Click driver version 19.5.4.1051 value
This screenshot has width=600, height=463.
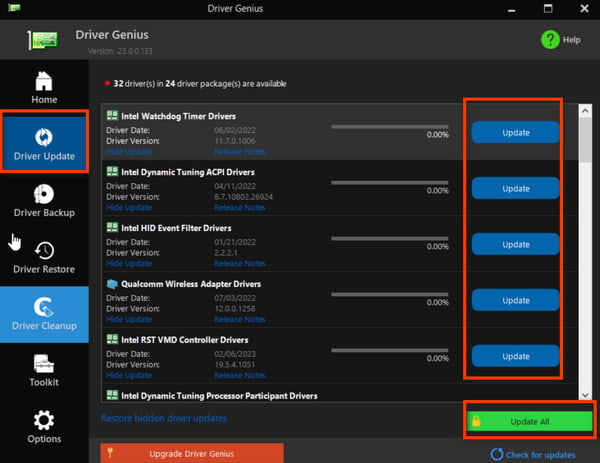tap(235, 364)
